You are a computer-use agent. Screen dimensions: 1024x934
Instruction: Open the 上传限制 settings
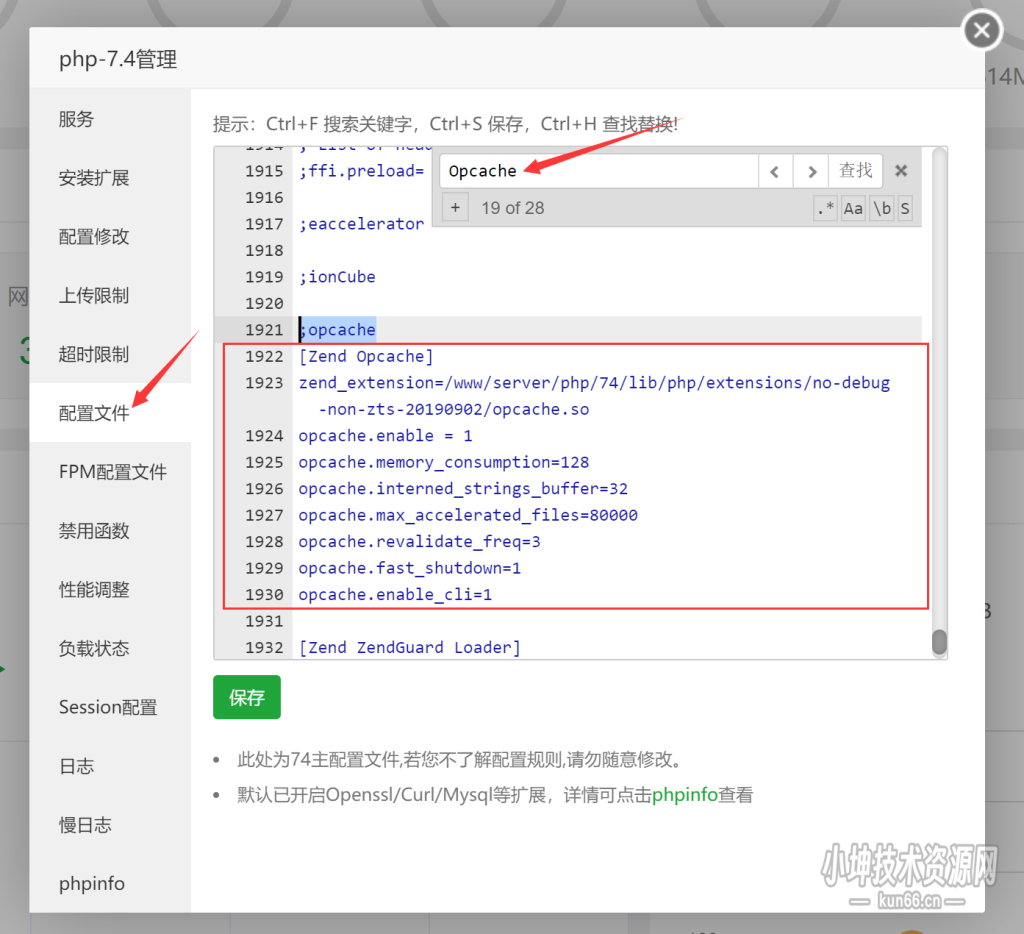[93, 295]
